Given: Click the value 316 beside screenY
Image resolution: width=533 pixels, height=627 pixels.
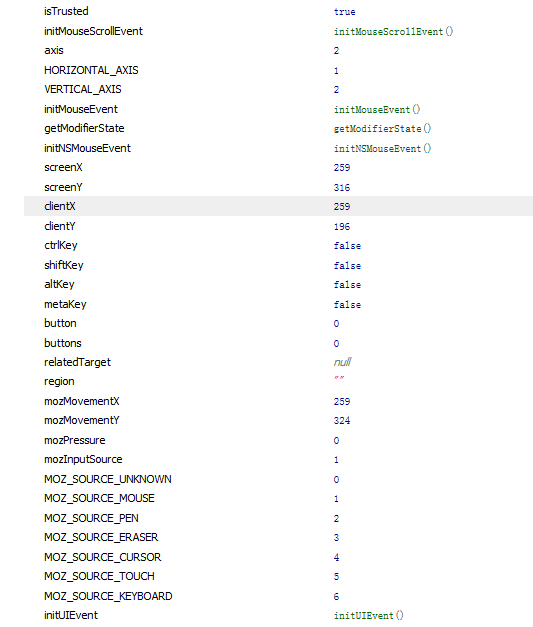Looking at the screenshot, I should tap(342, 188).
